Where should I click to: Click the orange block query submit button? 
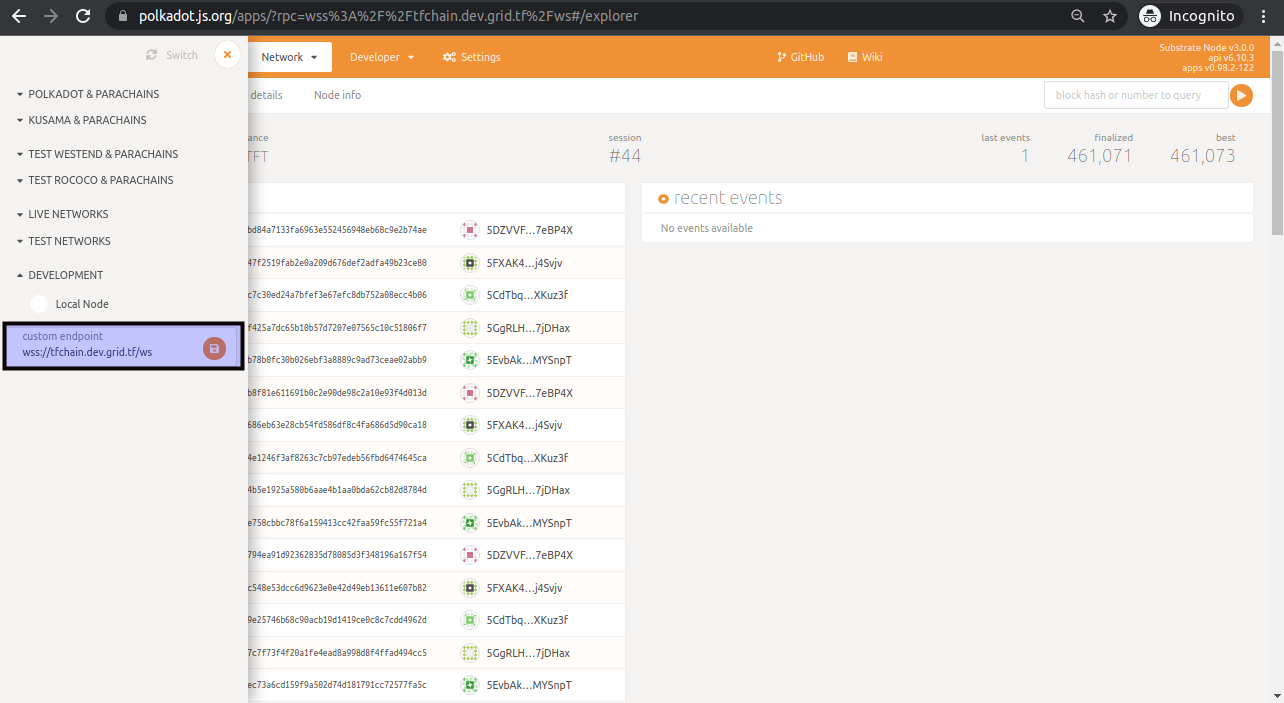tap(1241, 95)
